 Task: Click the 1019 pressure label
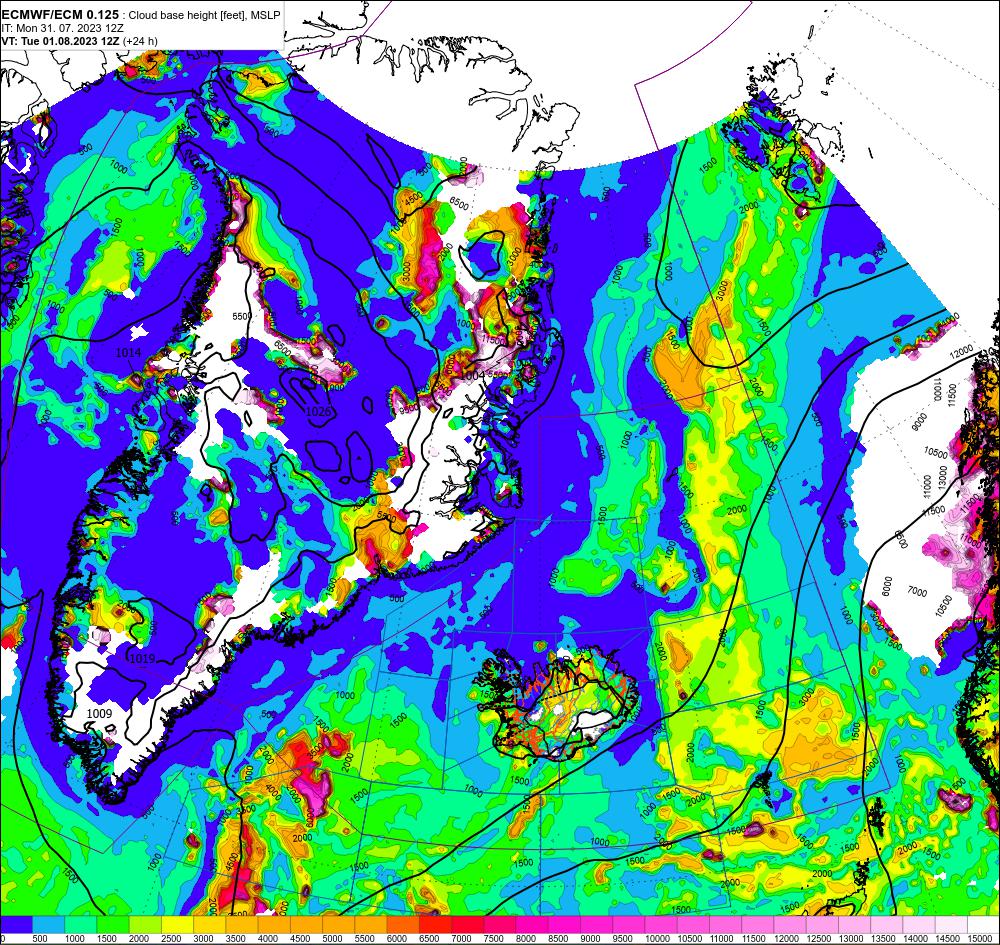click(x=142, y=658)
